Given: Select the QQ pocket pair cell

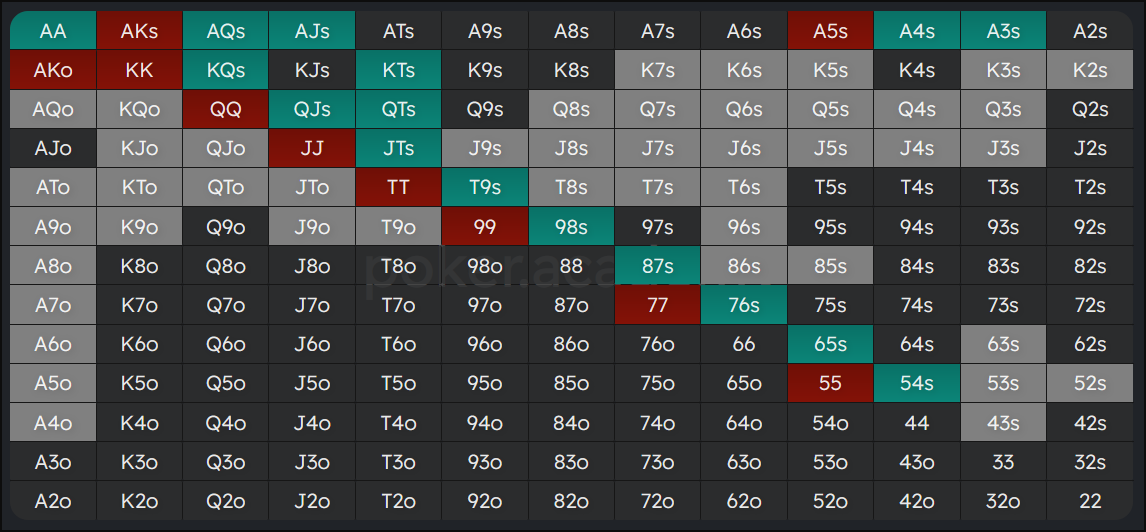Looking at the screenshot, I should [x=226, y=109].
